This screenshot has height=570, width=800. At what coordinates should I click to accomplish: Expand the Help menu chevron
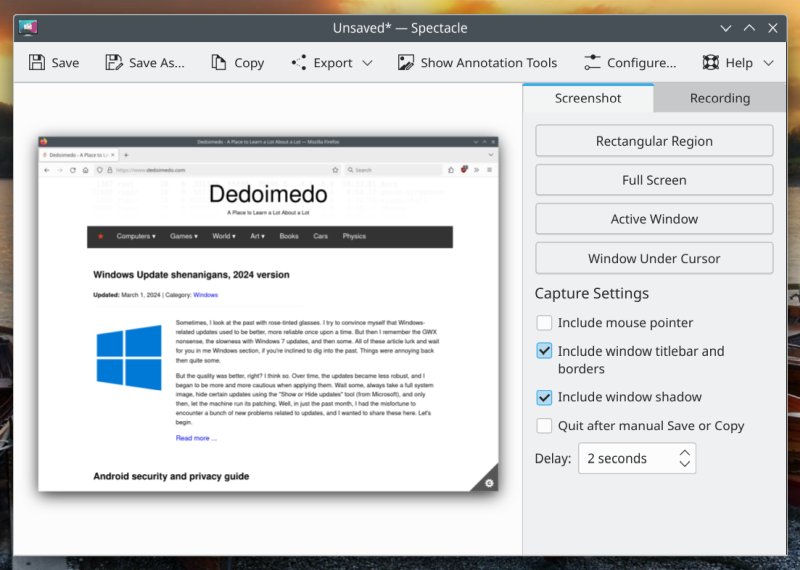click(768, 63)
